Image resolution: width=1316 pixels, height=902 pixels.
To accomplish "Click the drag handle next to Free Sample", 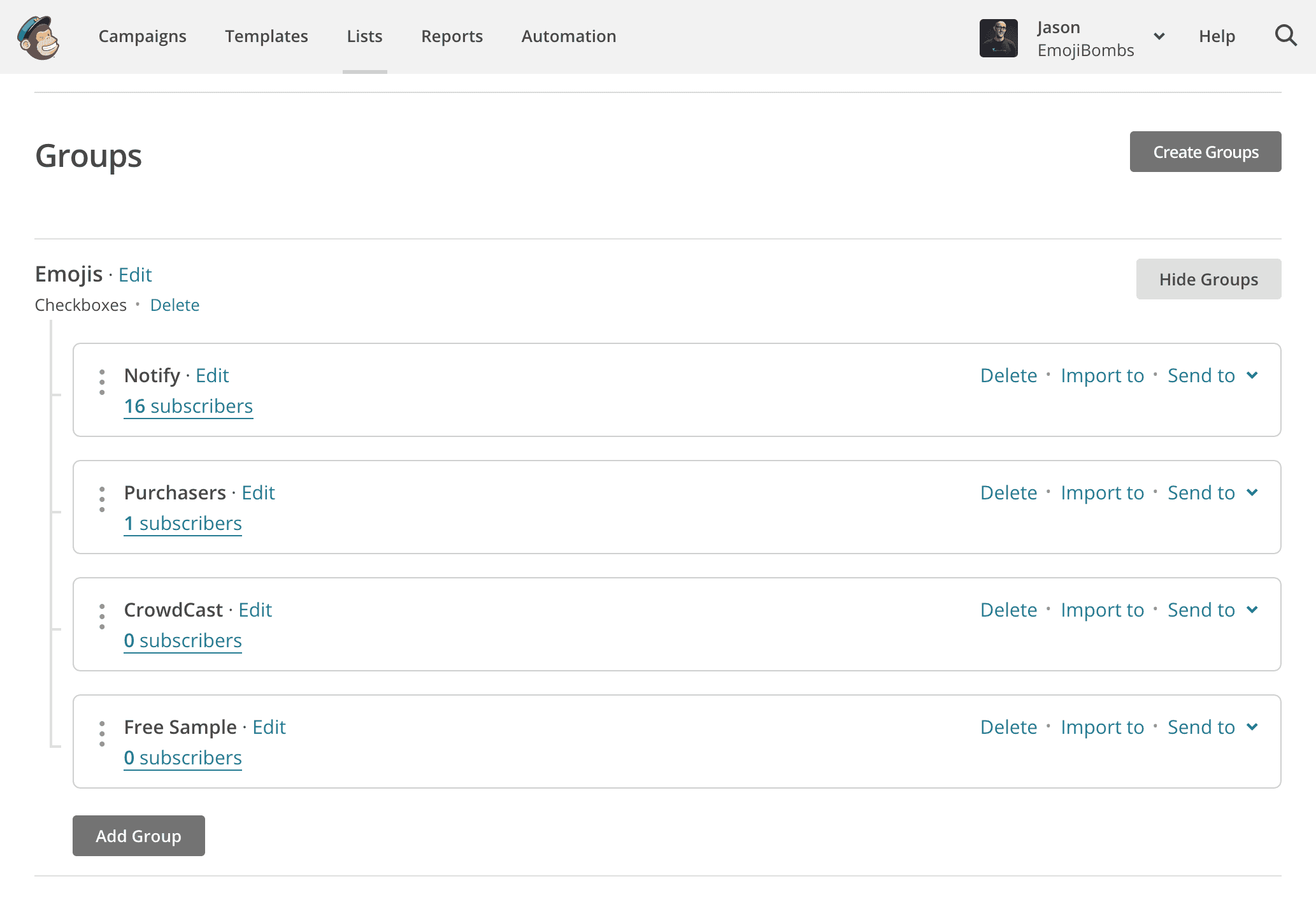I will click(x=102, y=735).
